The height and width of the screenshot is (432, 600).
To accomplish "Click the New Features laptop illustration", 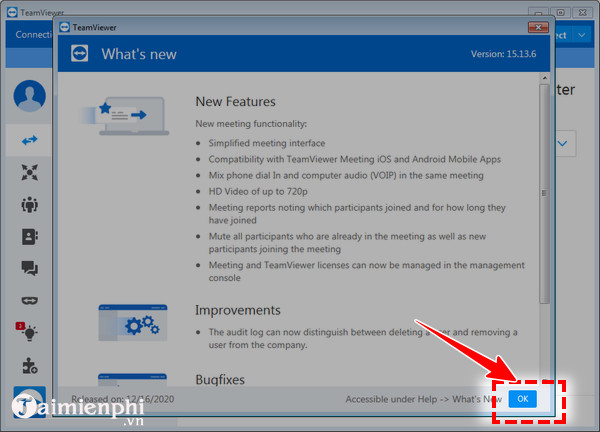I will tap(125, 116).
